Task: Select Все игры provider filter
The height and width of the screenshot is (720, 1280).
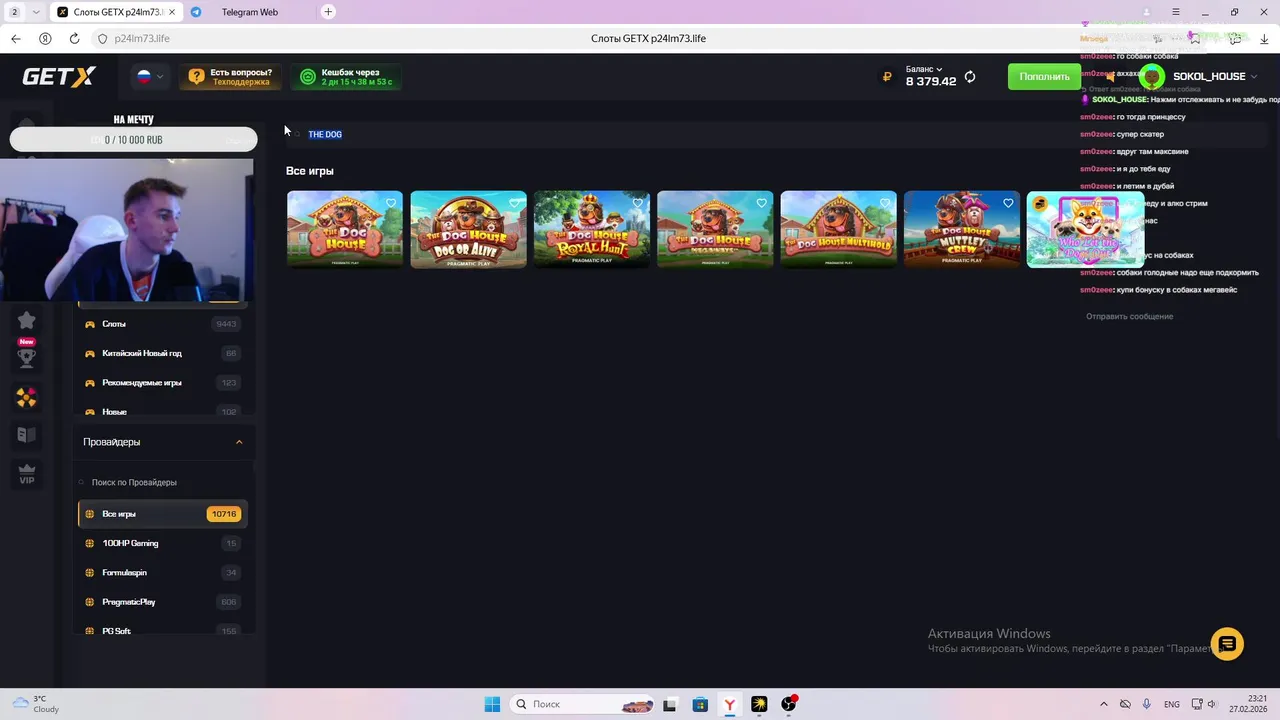Action: 161,514
